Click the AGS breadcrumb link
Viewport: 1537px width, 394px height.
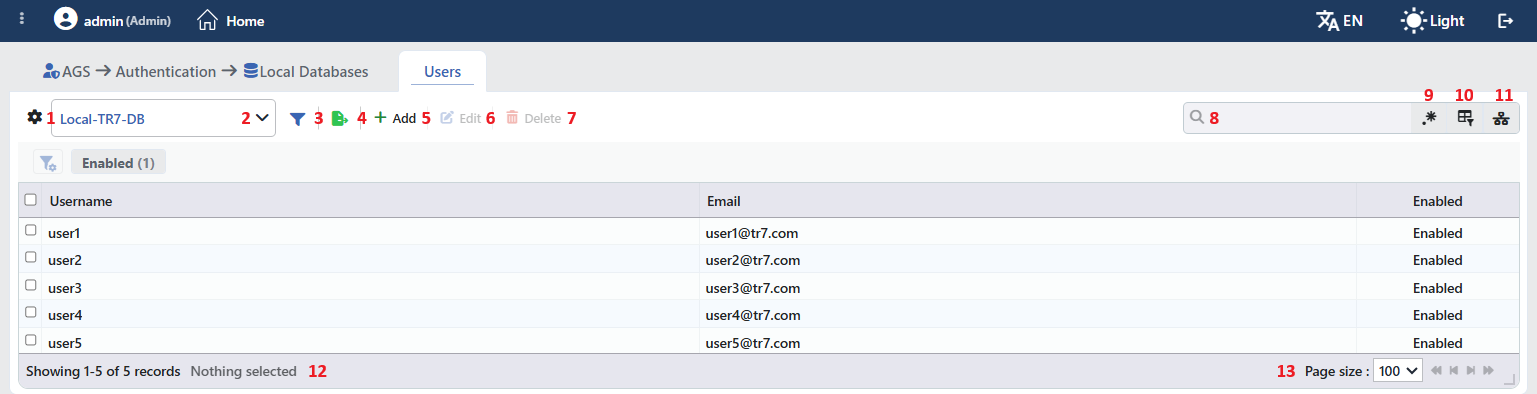67,72
